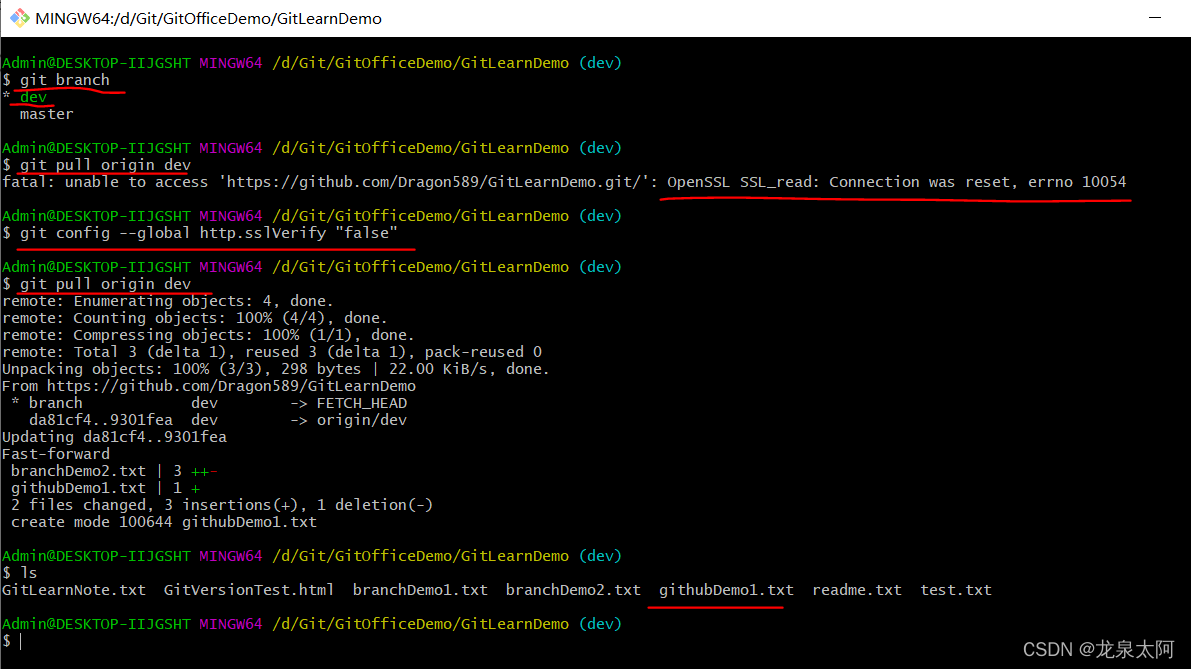Click the '2 files changed, 3 insertions(+)' summary
The height and width of the screenshot is (669, 1191).
[x=222, y=505]
